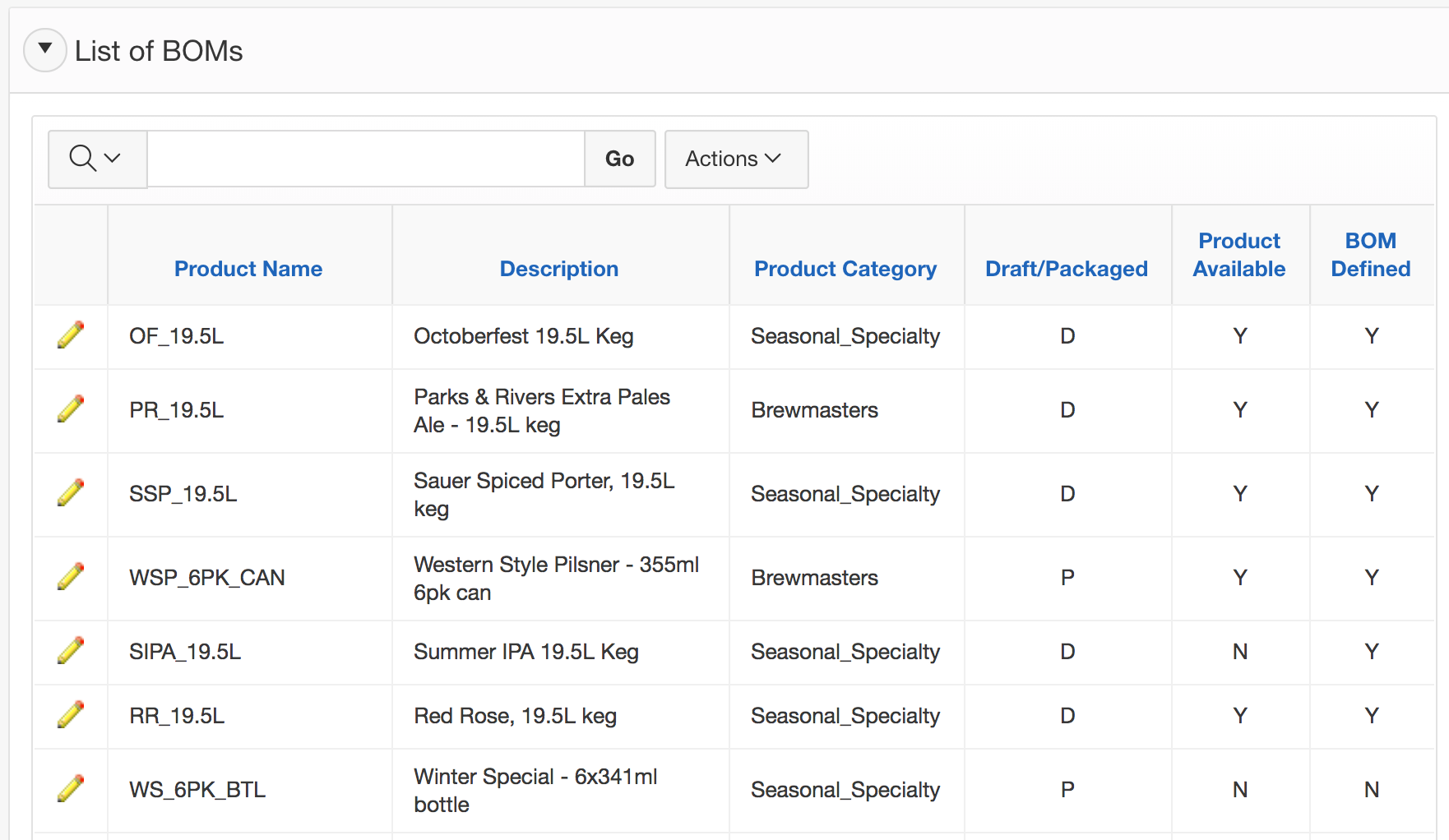Collapse the List of BOMs region
Screen dimensions: 1449x840
(x=45, y=50)
